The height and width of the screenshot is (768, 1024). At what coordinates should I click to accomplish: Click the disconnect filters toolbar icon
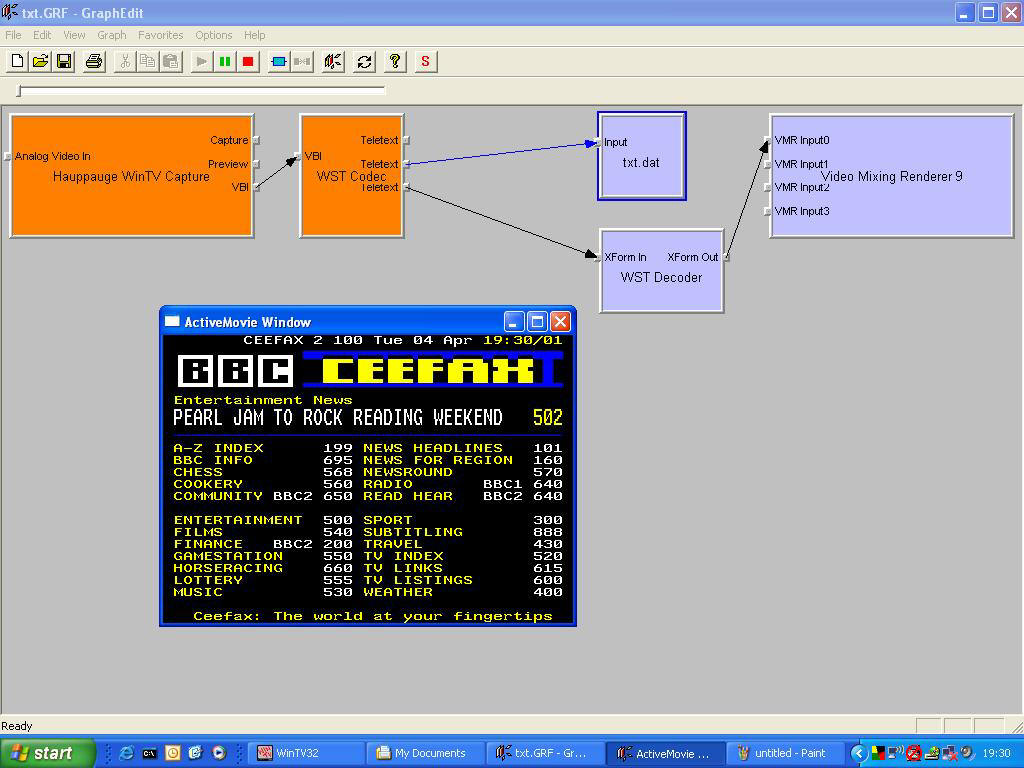(x=302, y=61)
